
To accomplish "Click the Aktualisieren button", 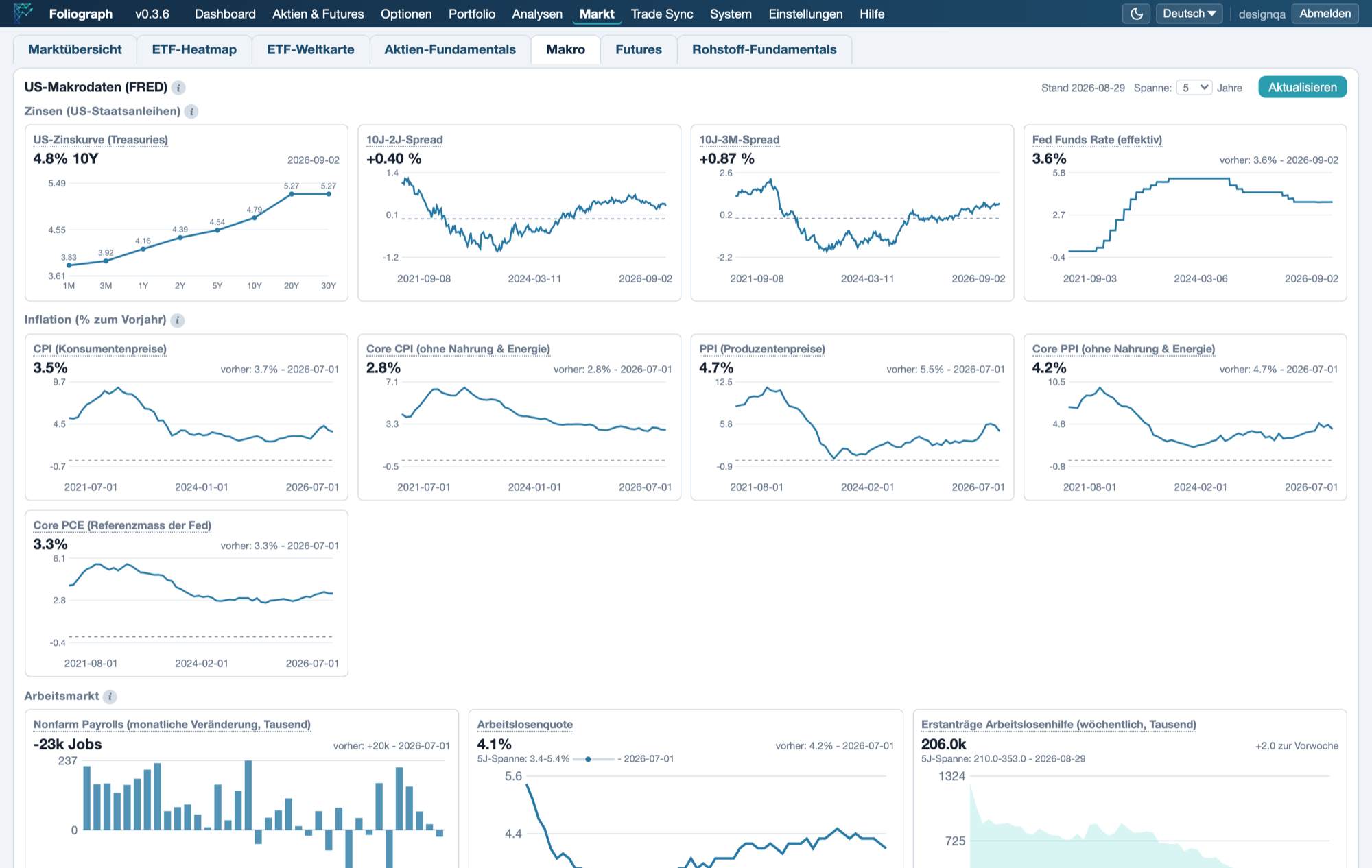I will click(x=1302, y=87).
